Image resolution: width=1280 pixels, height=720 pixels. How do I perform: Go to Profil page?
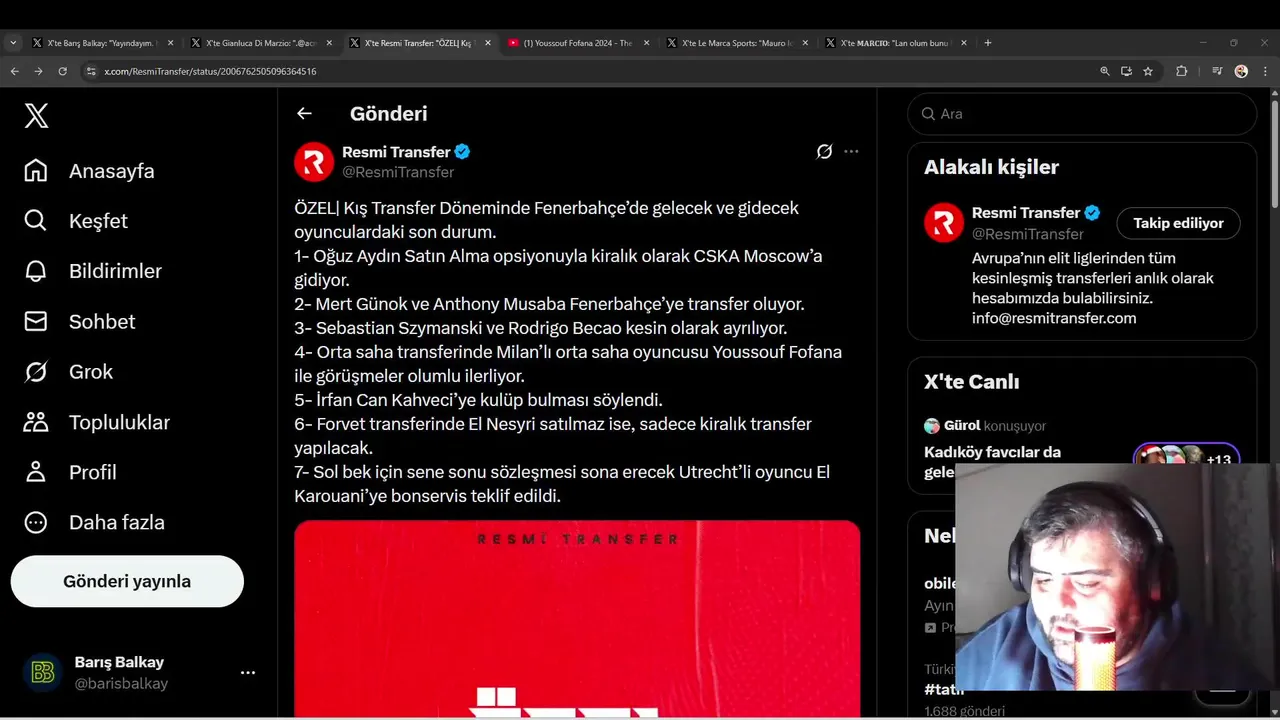pos(70,472)
